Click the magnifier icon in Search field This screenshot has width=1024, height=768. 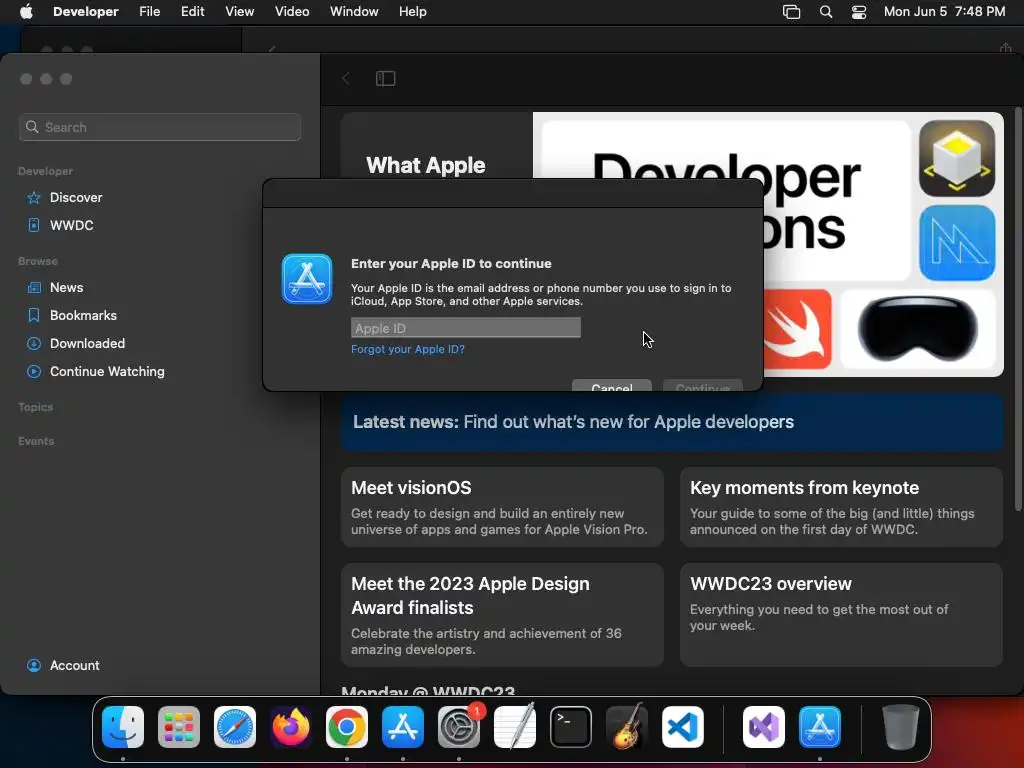[32, 127]
